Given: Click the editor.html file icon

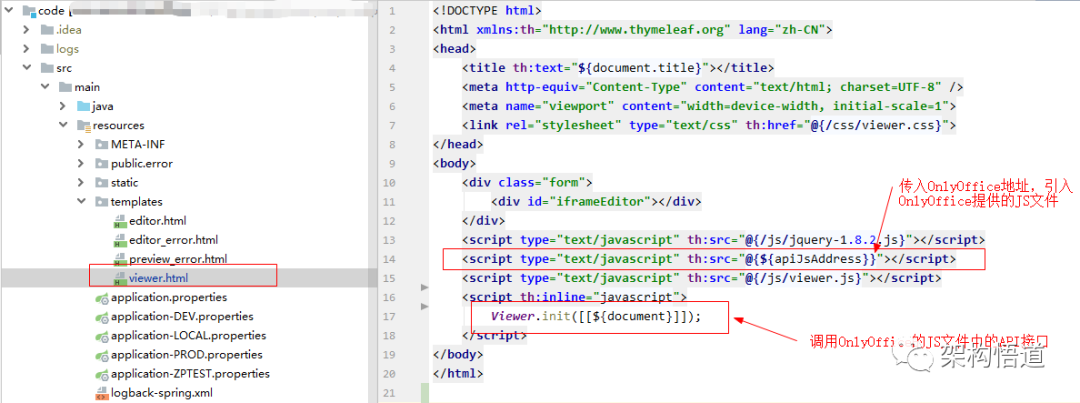Looking at the screenshot, I should [x=119, y=221].
